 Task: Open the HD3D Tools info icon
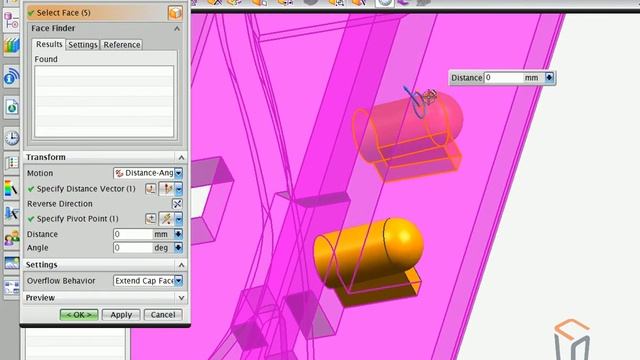(x=11, y=76)
